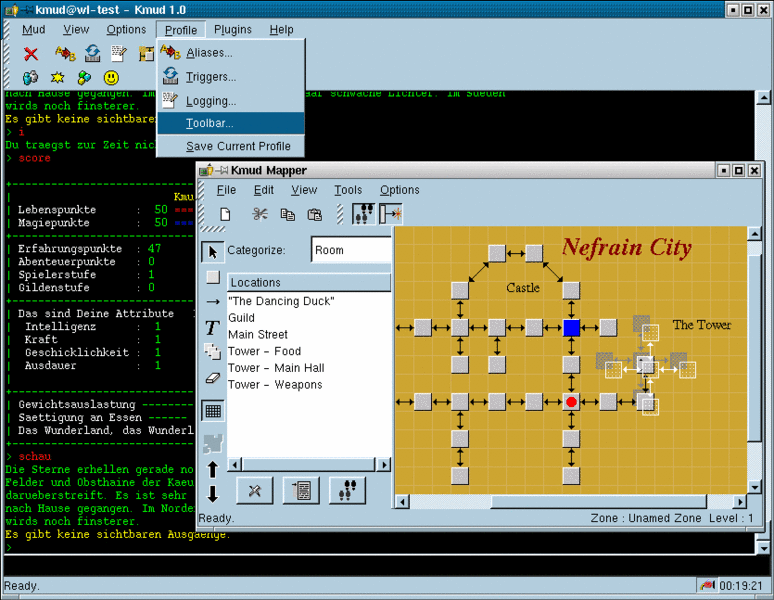Choose Save Current Profile menu entry

231,146
